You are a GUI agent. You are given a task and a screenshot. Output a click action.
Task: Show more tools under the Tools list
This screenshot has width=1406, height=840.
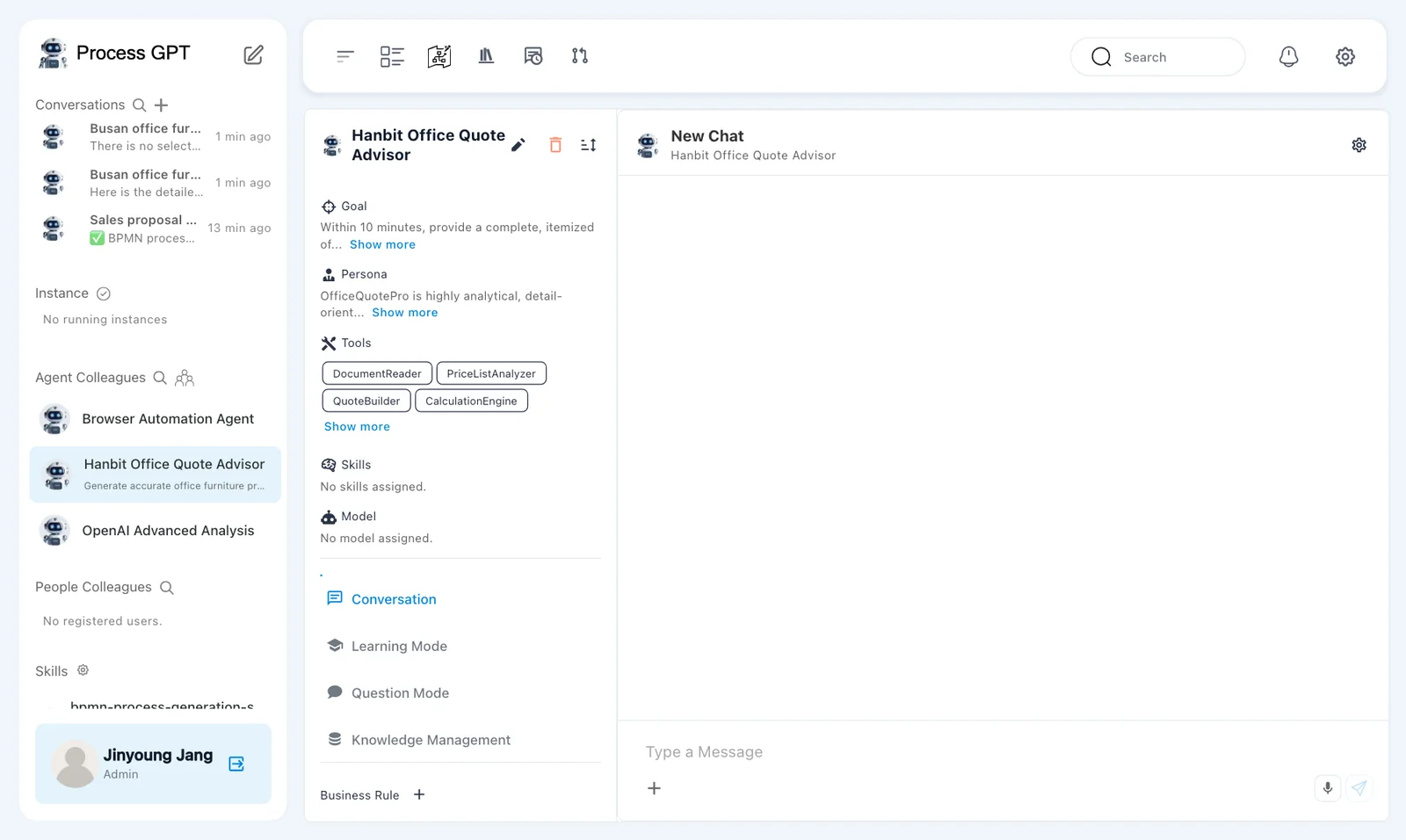click(x=357, y=426)
